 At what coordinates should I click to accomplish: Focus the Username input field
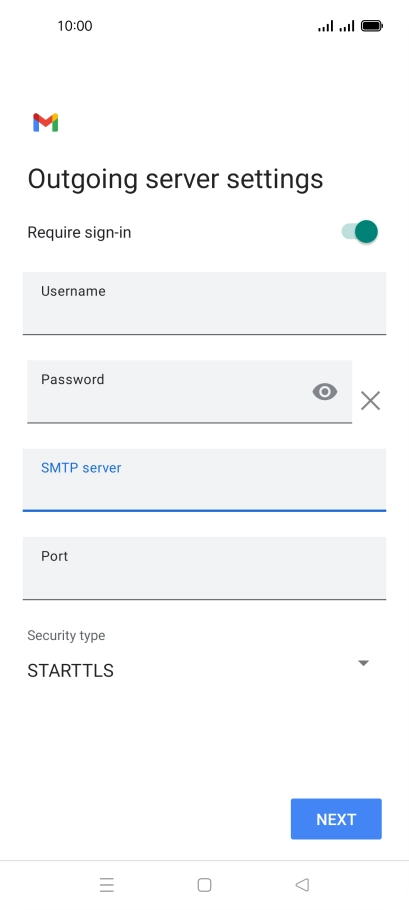click(204, 303)
